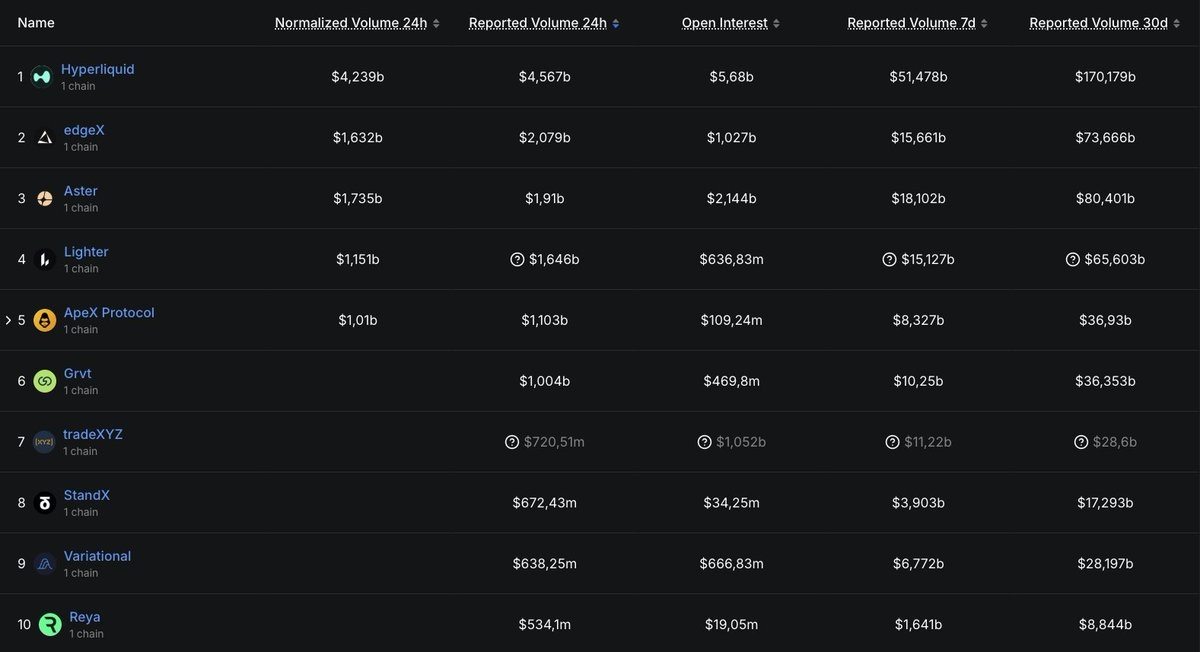Click edgeX's $2,079b reported volume

click(545, 137)
